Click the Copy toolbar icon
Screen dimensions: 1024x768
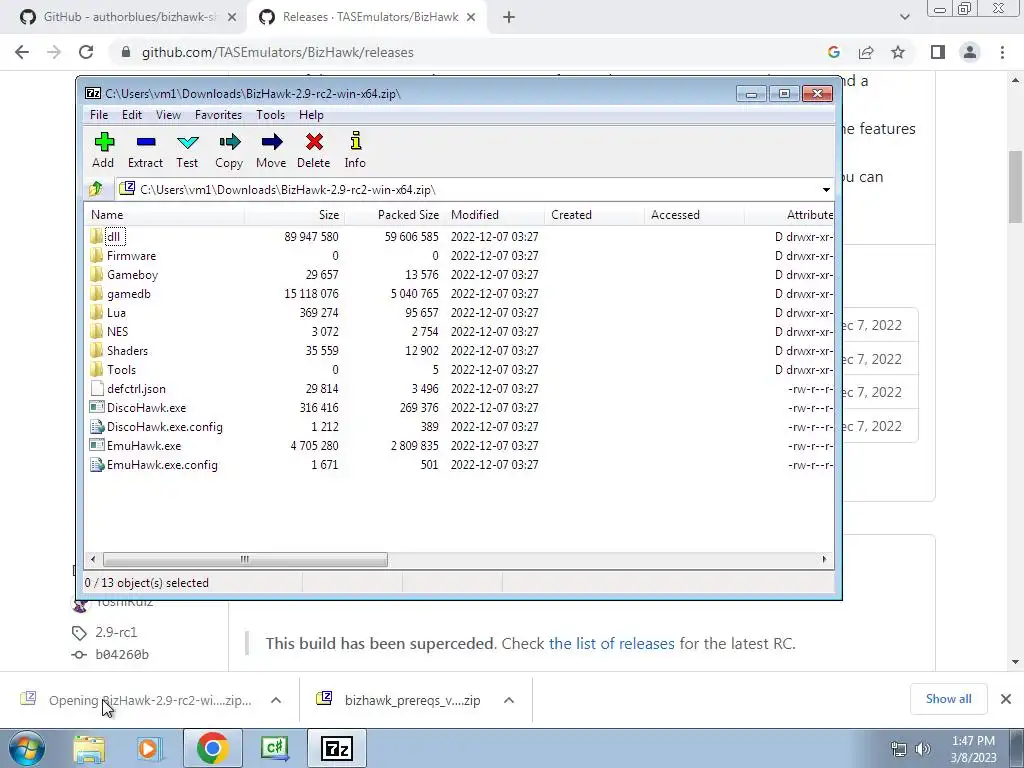click(229, 150)
